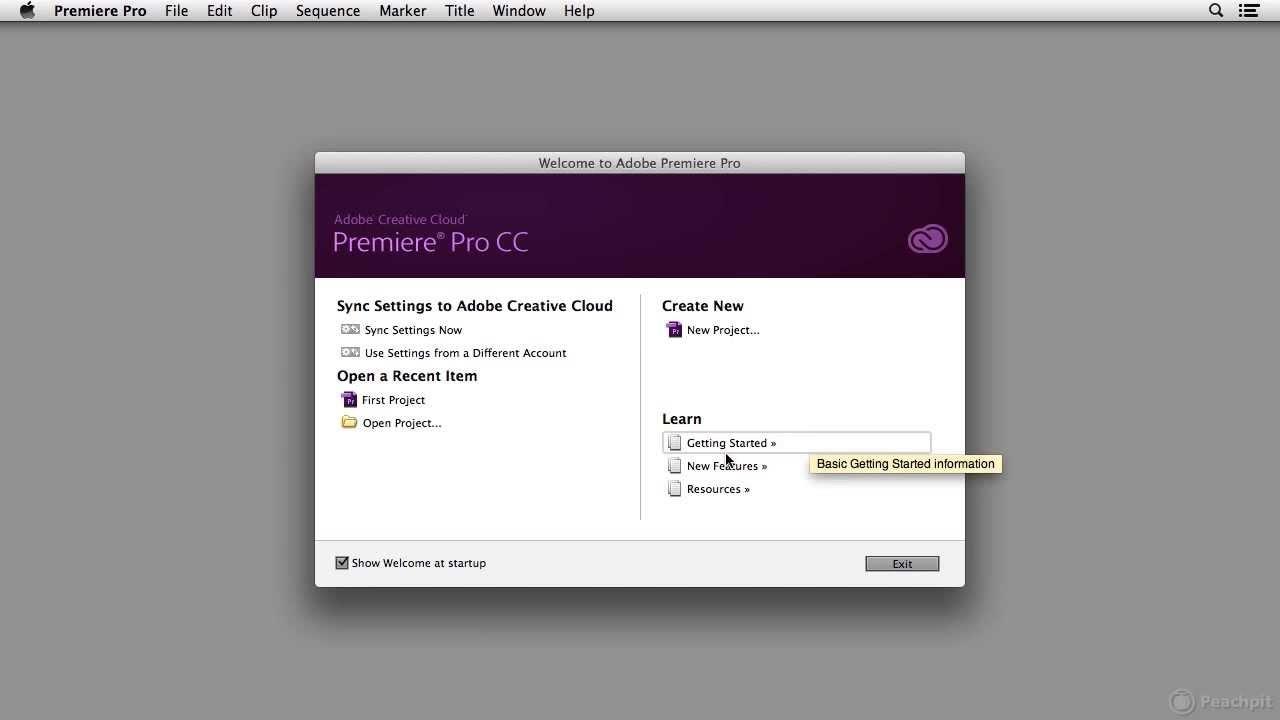Create a New Project...
The height and width of the screenshot is (720, 1280).
point(723,330)
